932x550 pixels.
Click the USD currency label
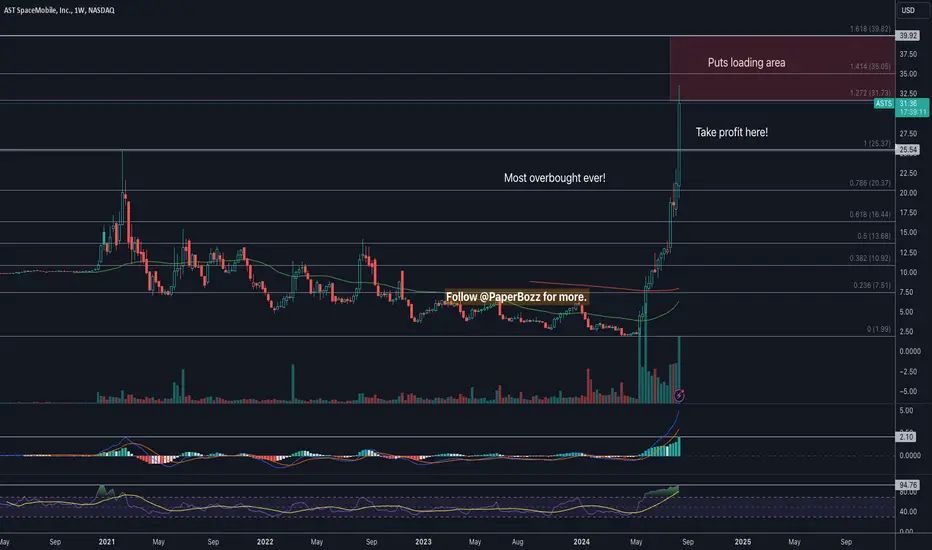tap(908, 10)
